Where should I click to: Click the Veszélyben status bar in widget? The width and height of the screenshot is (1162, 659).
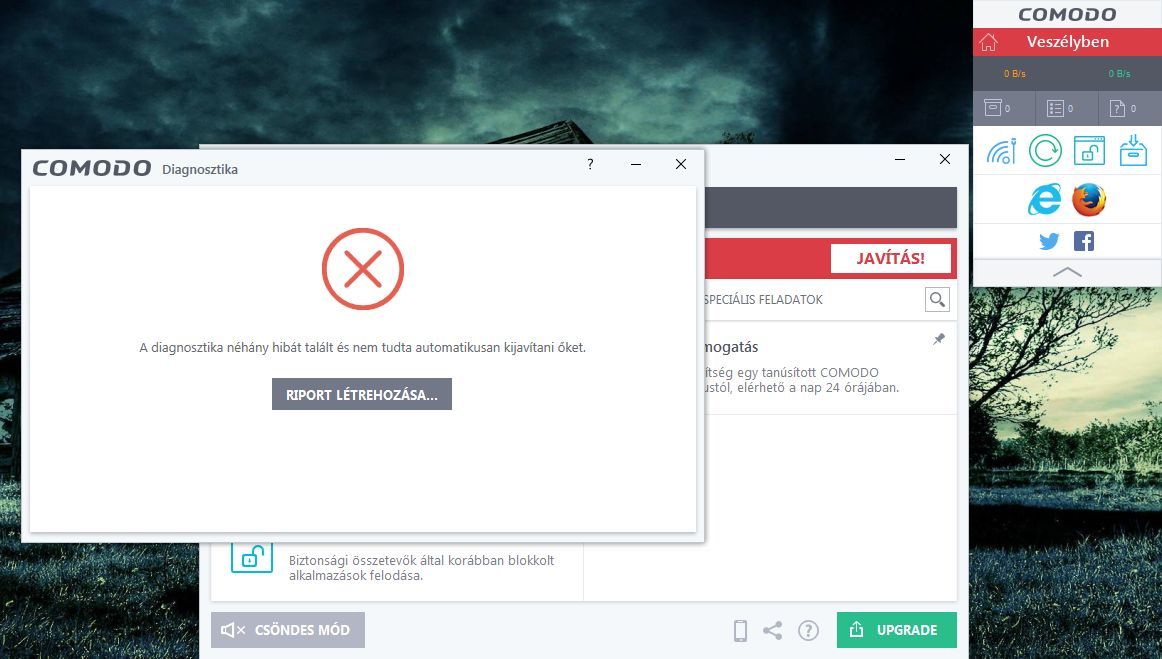click(x=1067, y=42)
